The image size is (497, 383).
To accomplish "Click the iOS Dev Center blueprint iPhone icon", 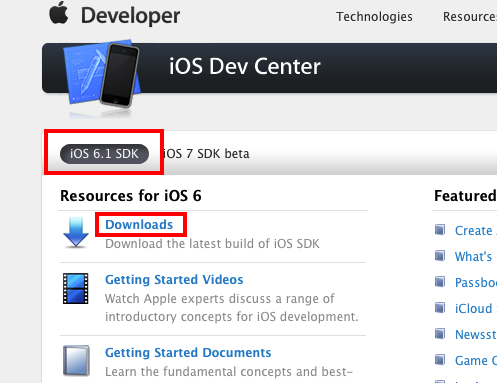I will [x=101, y=75].
